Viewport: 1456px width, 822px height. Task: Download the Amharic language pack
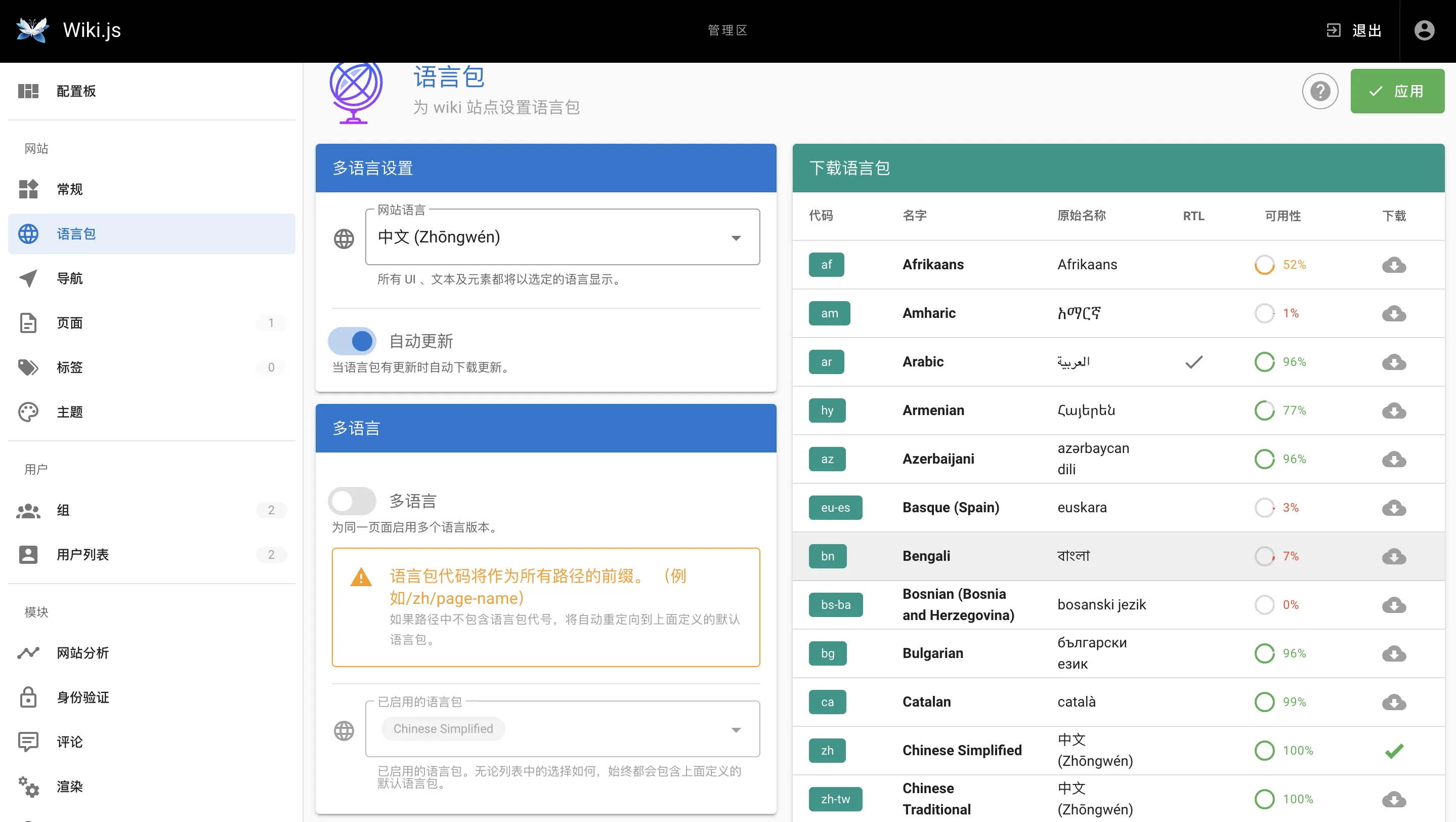click(1393, 314)
